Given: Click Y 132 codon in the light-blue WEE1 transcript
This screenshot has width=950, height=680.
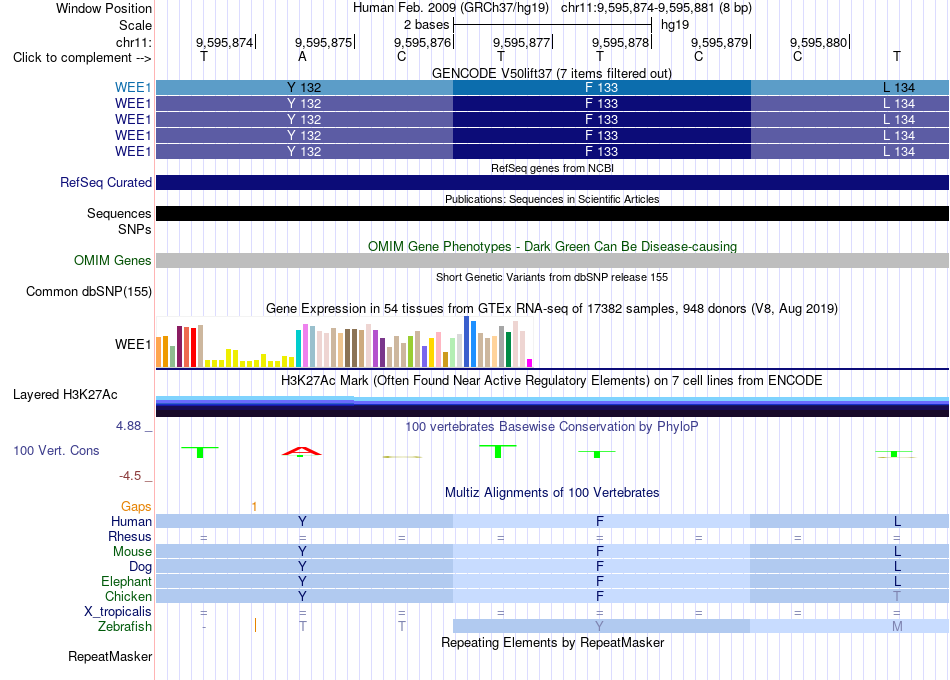Looking at the screenshot, I should pos(304,87).
